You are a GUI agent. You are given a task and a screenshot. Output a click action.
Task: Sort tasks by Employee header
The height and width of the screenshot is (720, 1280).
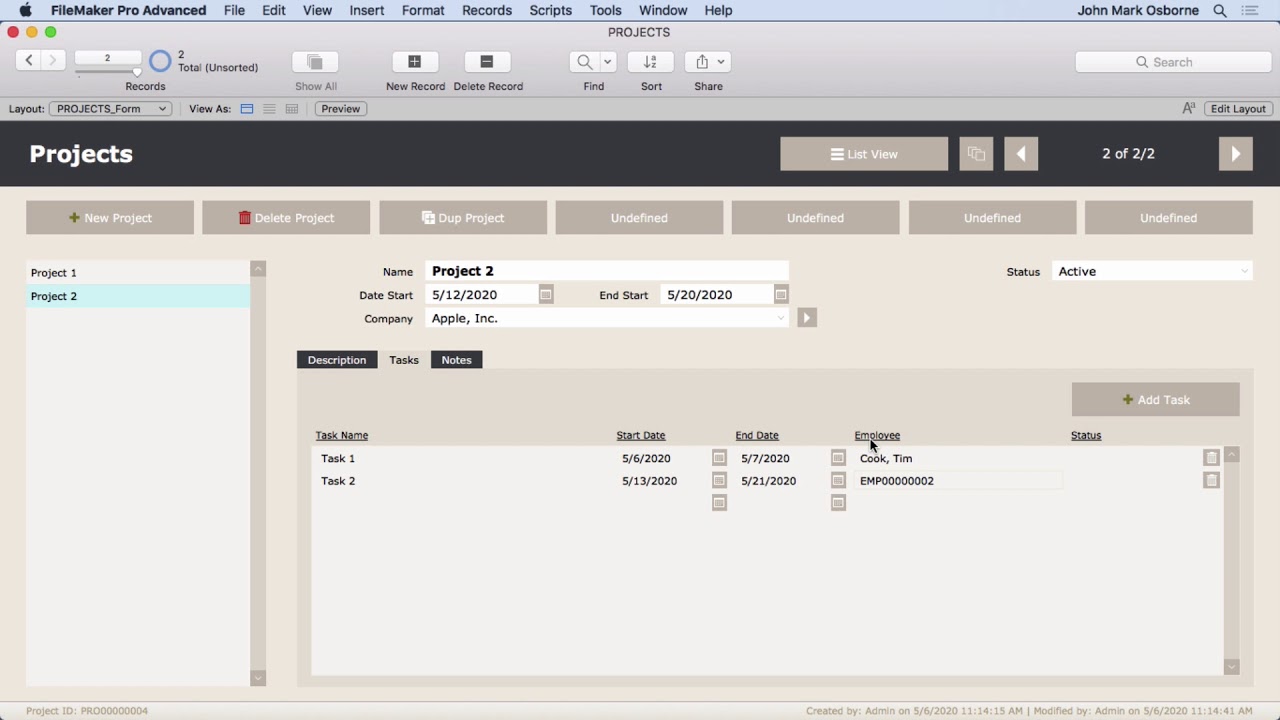tap(877, 435)
